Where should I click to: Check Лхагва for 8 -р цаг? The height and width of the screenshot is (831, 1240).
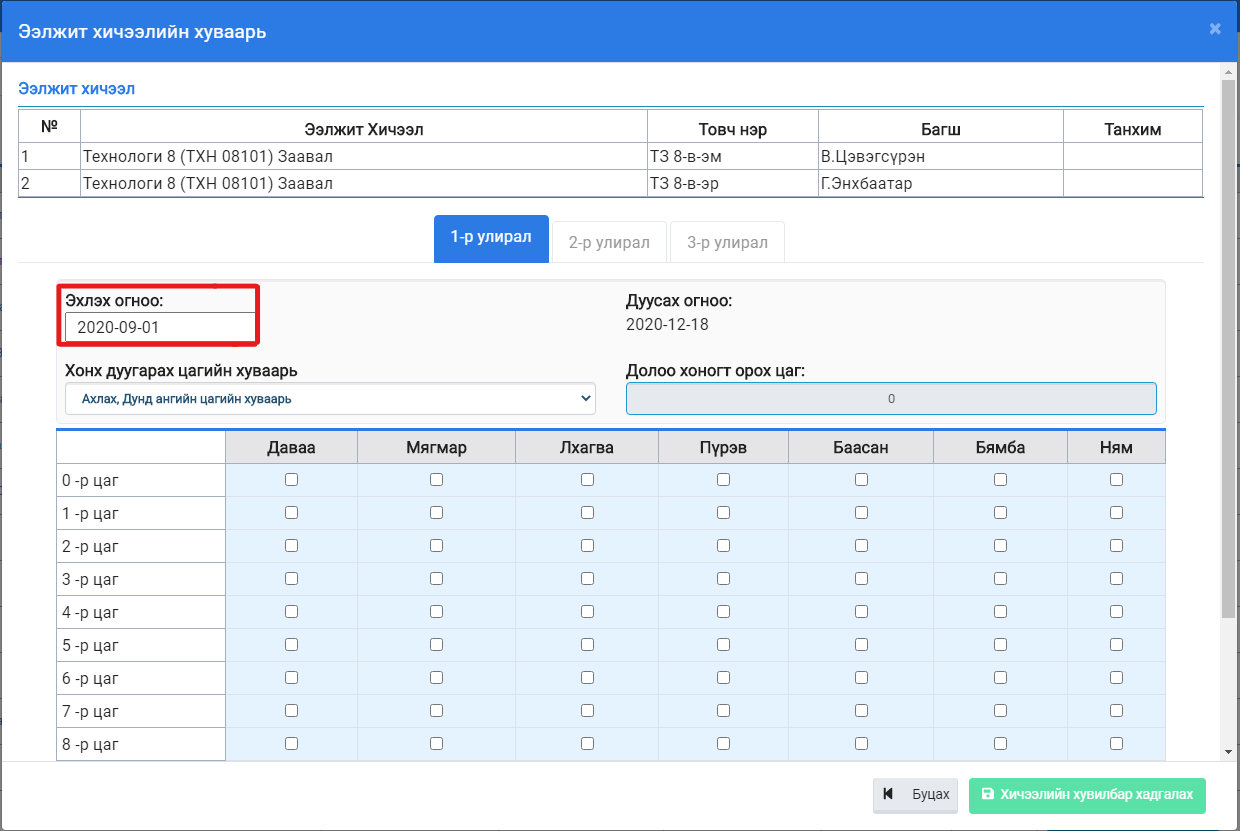click(x=587, y=744)
